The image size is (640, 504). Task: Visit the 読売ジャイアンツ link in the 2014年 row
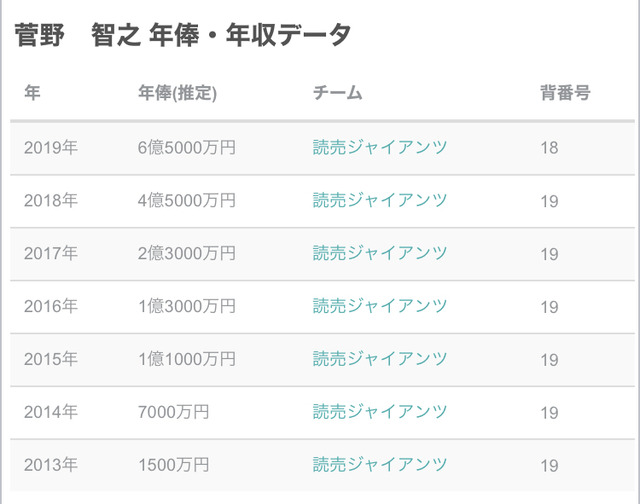pyautogui.click(x=380, y=412)
